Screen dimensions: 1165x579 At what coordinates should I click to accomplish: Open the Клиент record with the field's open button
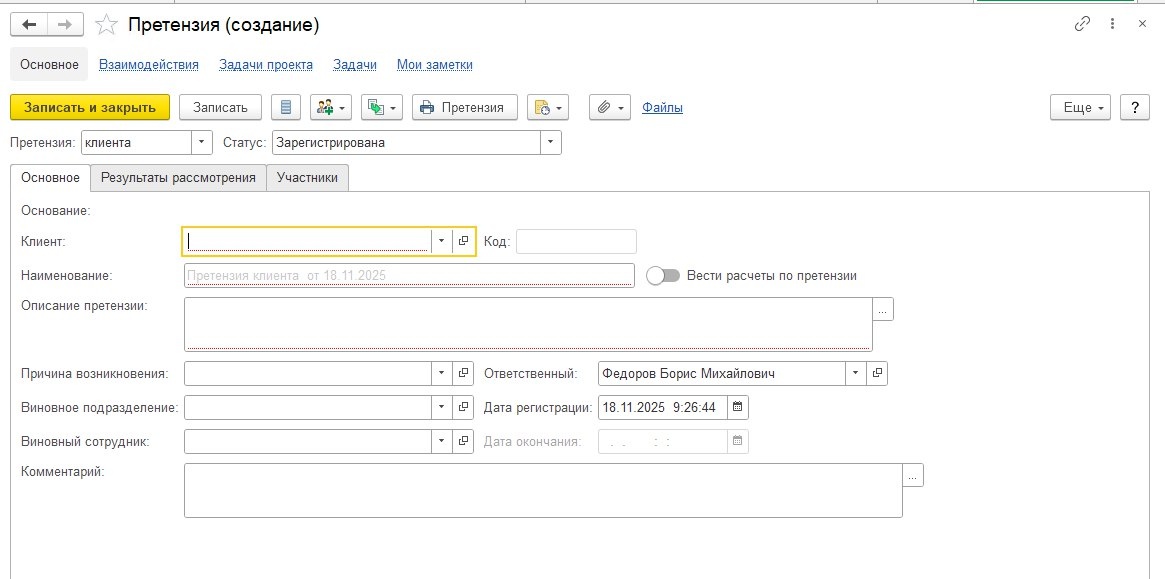click(x=464, y=241)
